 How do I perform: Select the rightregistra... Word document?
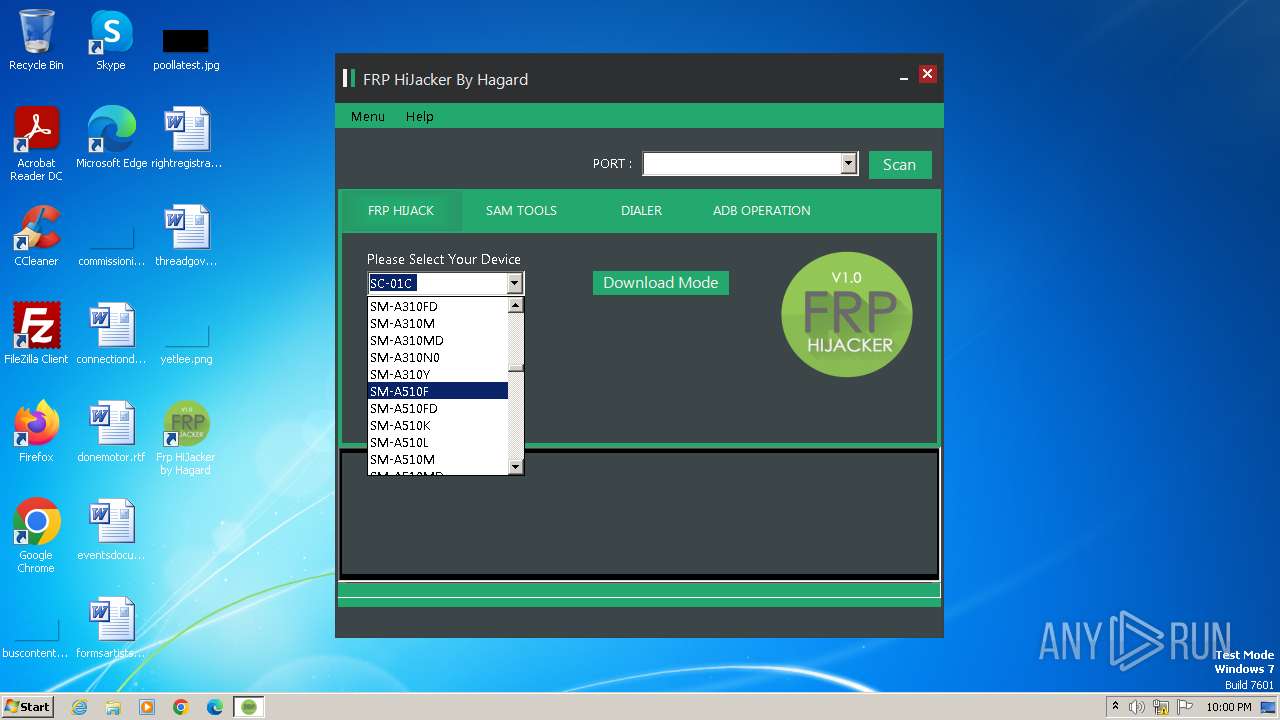click(x=187, y=138)
